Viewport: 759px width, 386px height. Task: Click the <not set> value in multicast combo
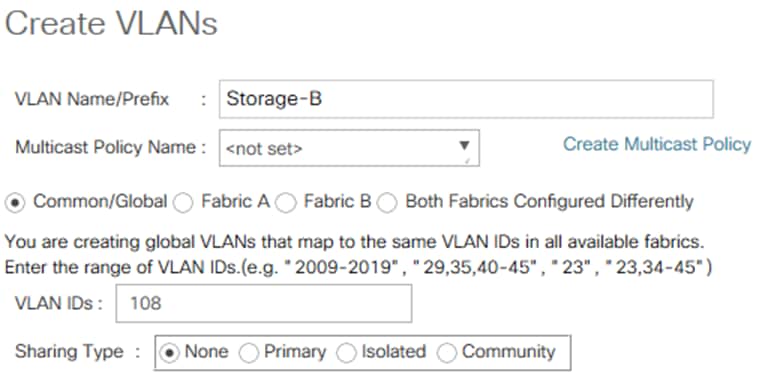[x=264, y=148]
